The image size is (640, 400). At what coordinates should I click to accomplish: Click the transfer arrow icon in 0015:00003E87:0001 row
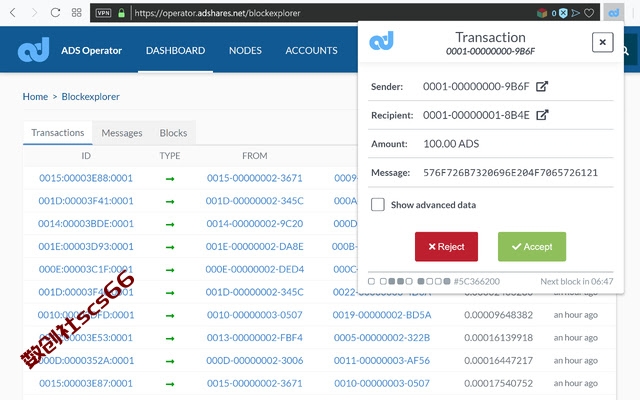170,384
